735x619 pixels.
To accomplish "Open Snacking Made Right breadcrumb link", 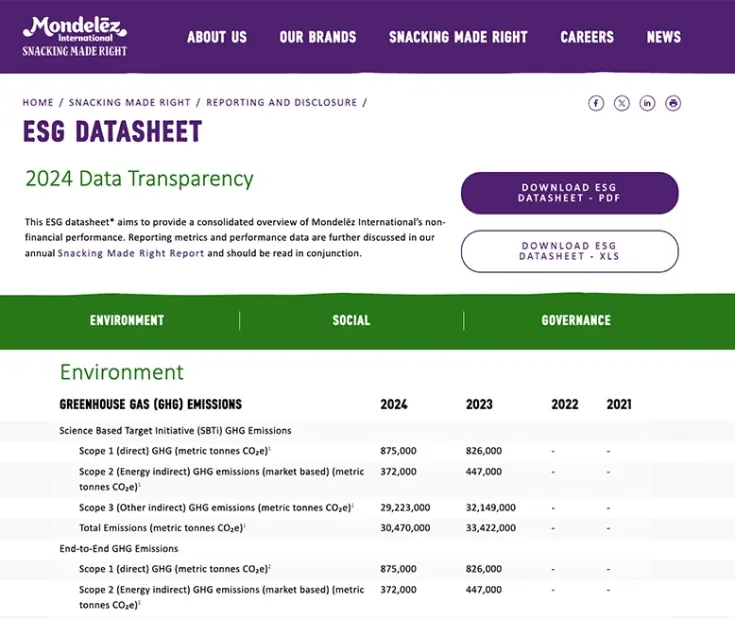I will click(130, 103).
